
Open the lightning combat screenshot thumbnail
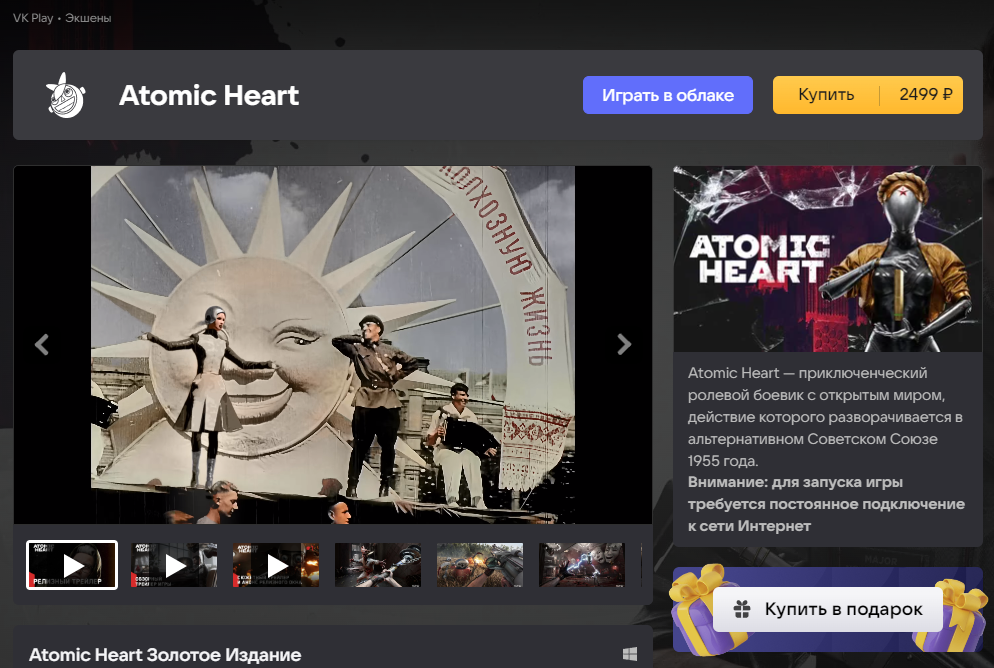coord(582,565)
